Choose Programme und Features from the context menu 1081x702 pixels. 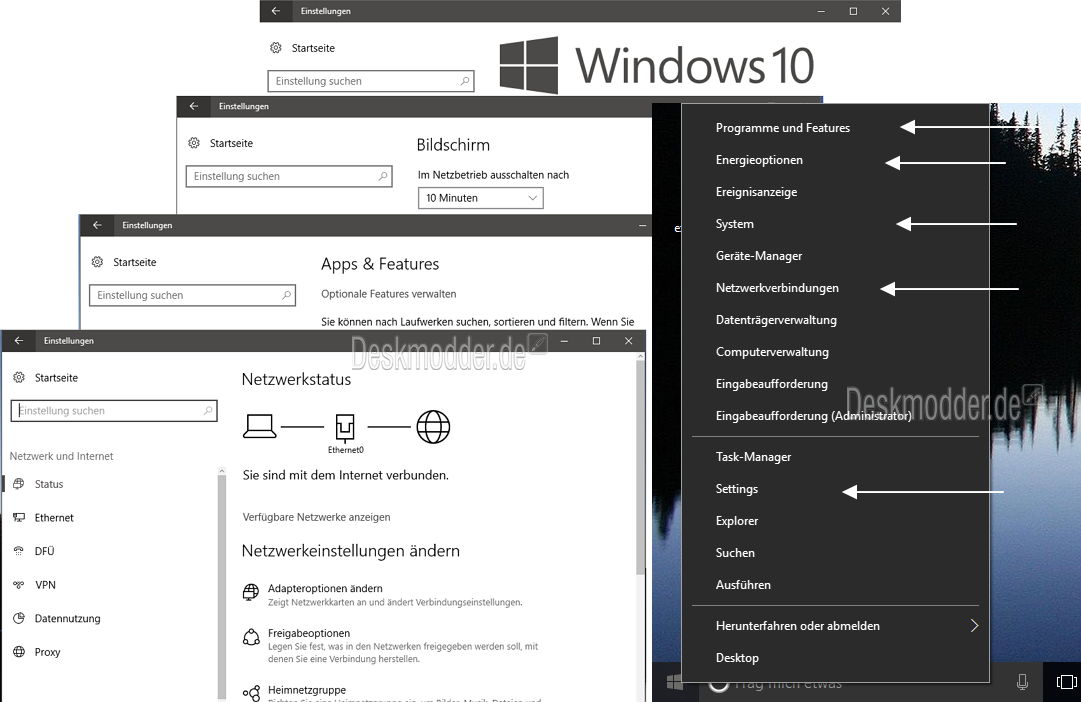click(782, 128)
